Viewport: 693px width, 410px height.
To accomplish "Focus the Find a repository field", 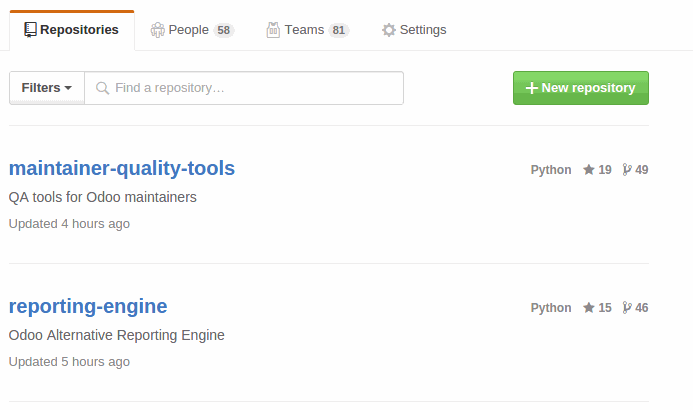I will point(255,88).
